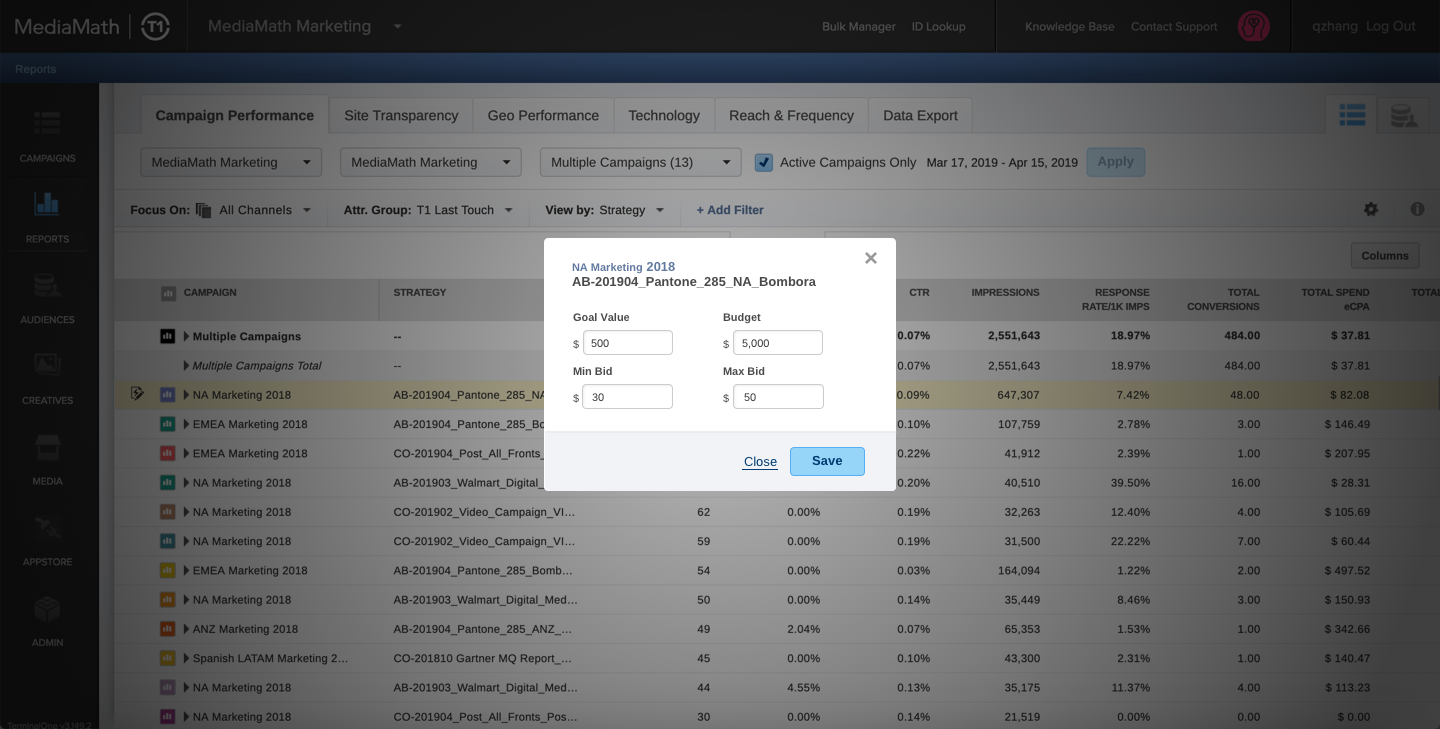1440x729 pixels.
Task: Open the Creatives sidebar section
Action: [47, 378]
